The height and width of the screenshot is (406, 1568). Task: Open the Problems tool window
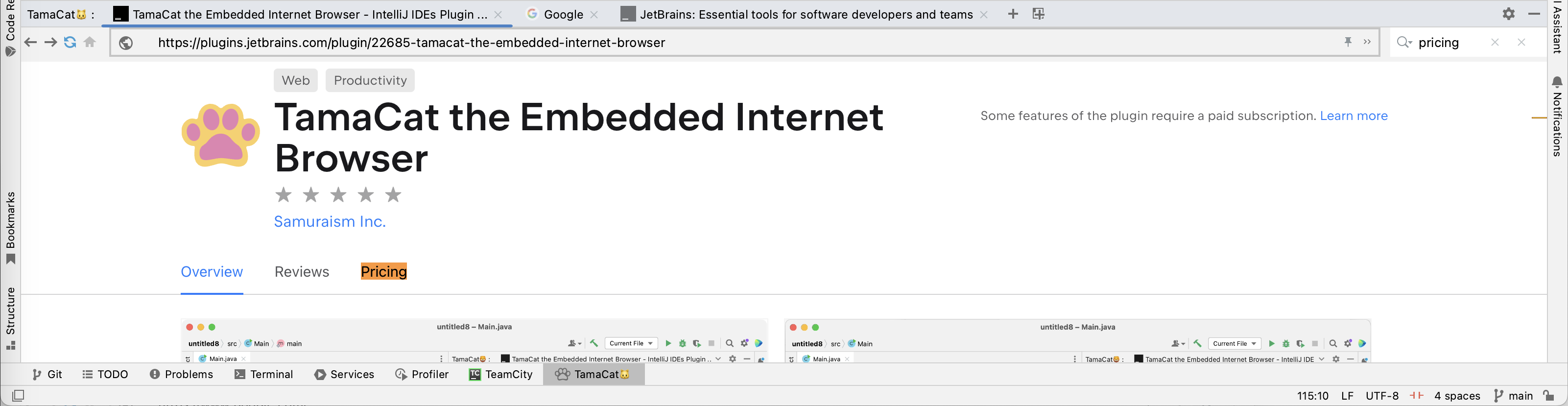point(181,374)
